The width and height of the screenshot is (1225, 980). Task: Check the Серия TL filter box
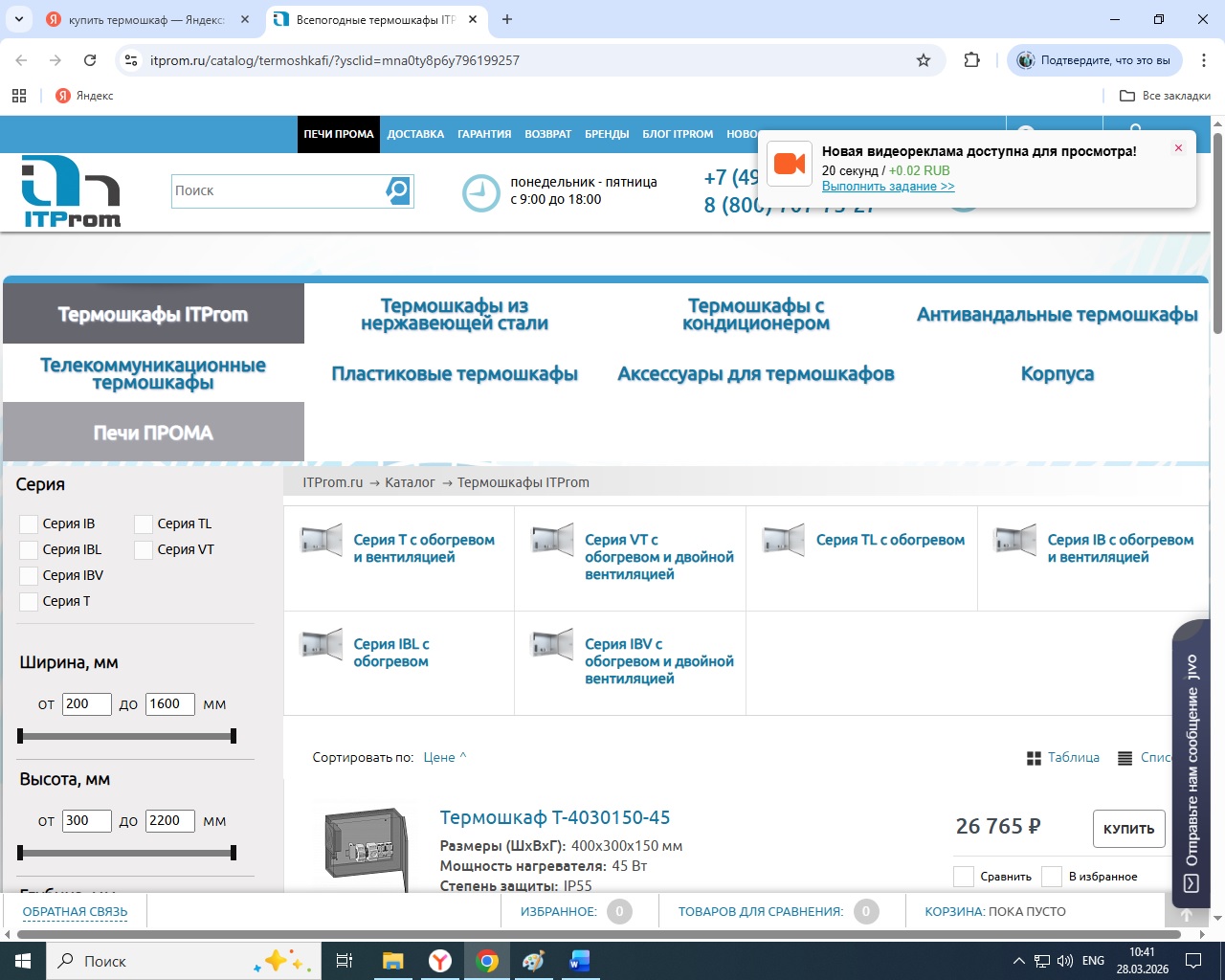[144, 524]
